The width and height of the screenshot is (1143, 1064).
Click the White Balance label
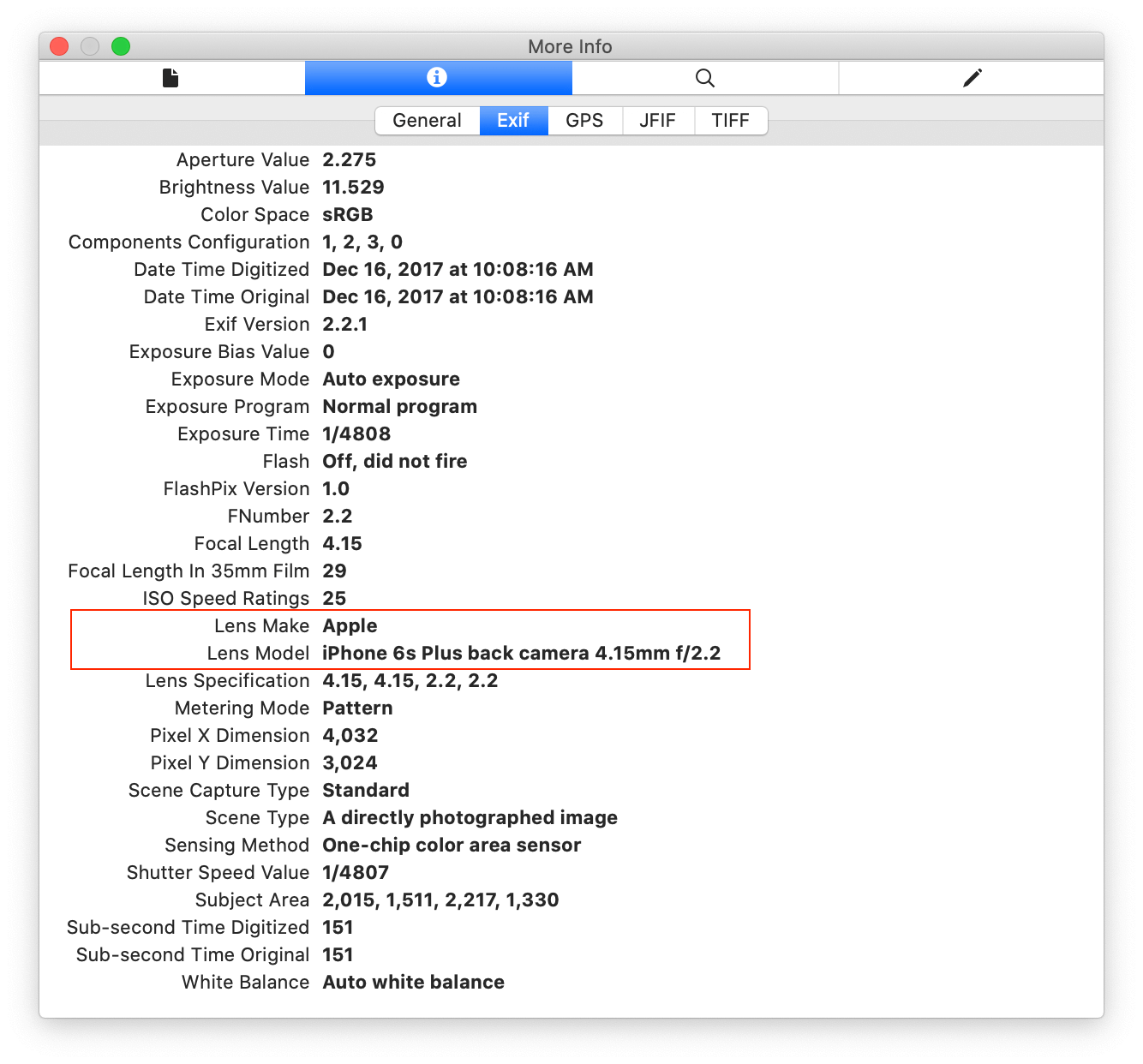tap(245, 983)
